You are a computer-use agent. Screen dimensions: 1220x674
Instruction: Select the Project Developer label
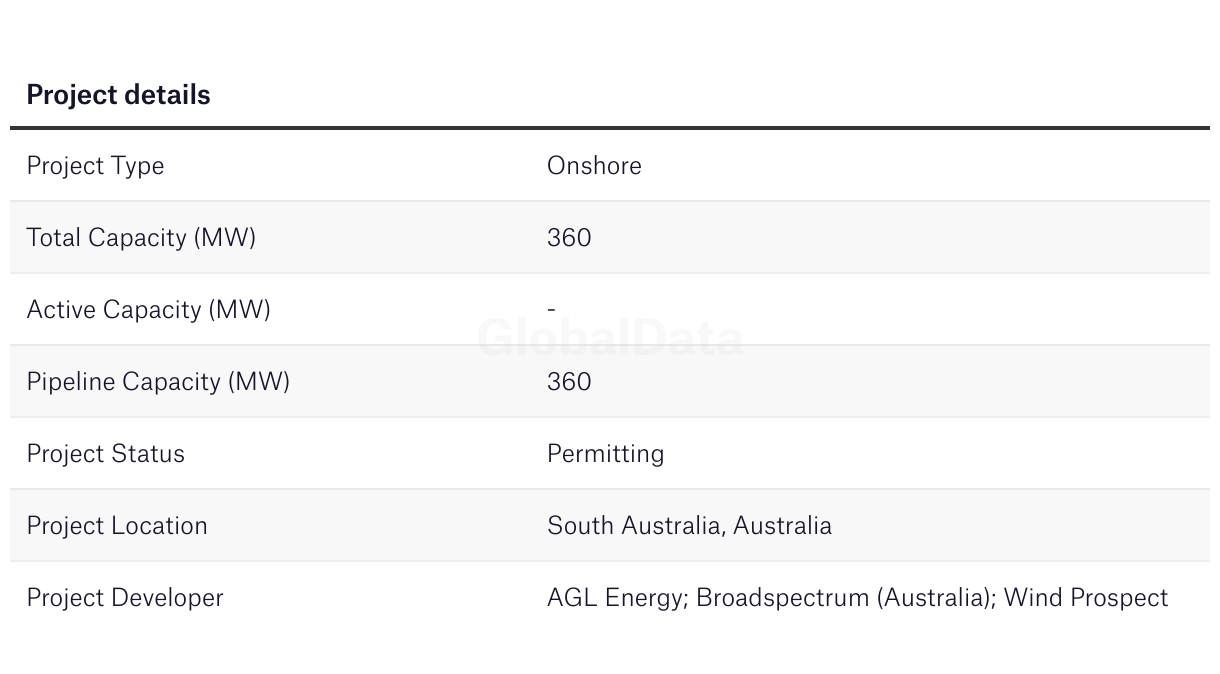tap(125, 598)
